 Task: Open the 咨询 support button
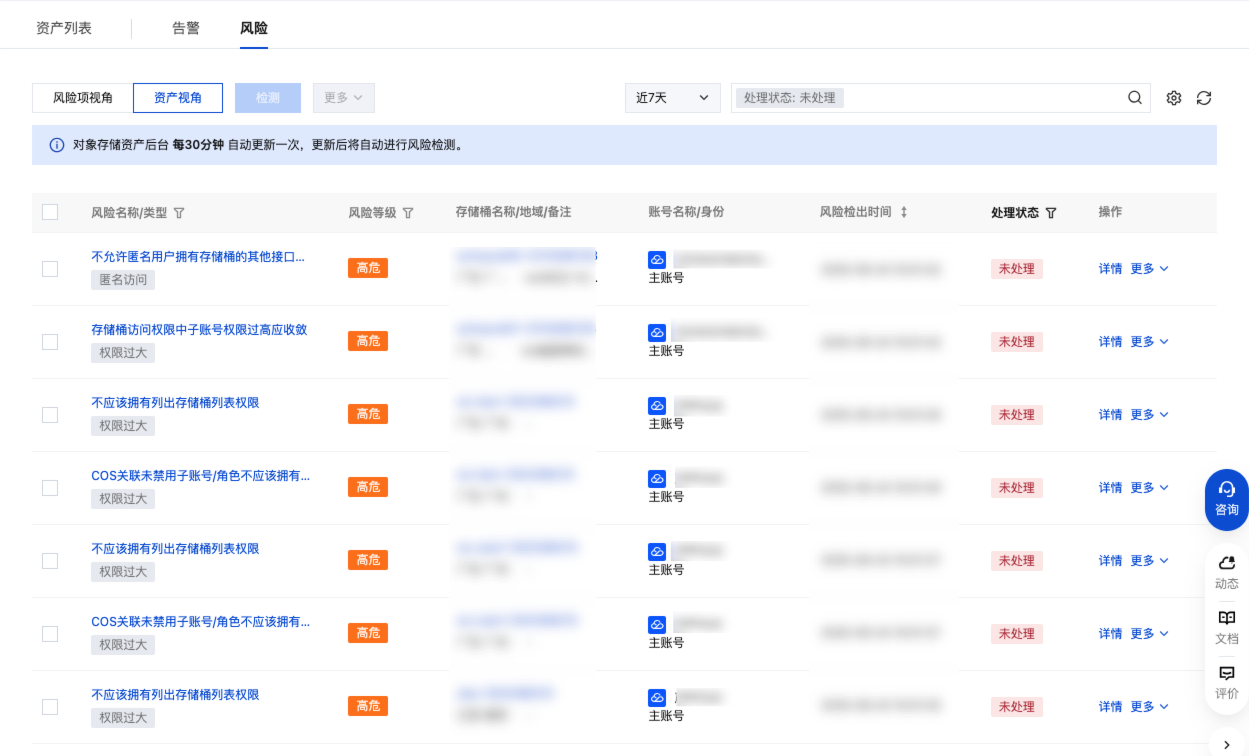1226,499
